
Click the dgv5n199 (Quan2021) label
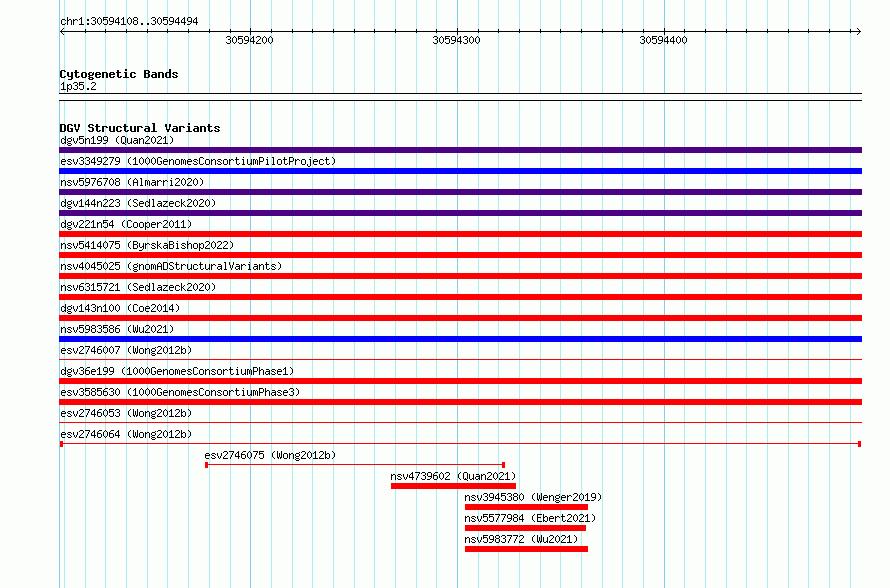(x=117, y=140)
